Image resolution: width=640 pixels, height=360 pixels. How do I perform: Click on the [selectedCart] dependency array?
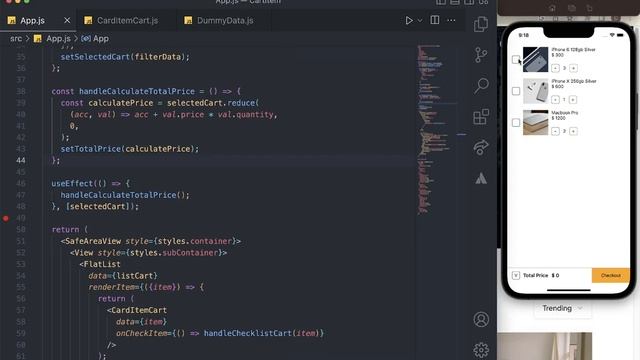[x=99, y=207]
